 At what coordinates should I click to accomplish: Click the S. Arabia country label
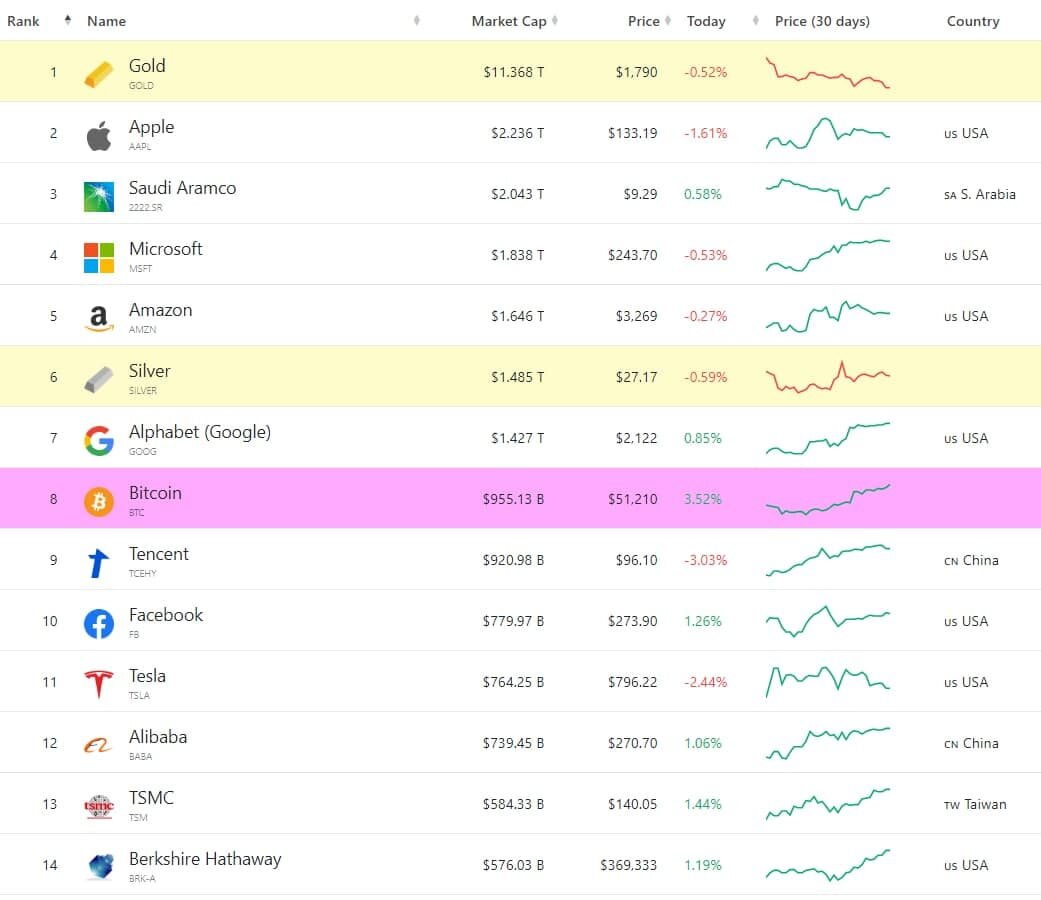click(x=980, y=194)
